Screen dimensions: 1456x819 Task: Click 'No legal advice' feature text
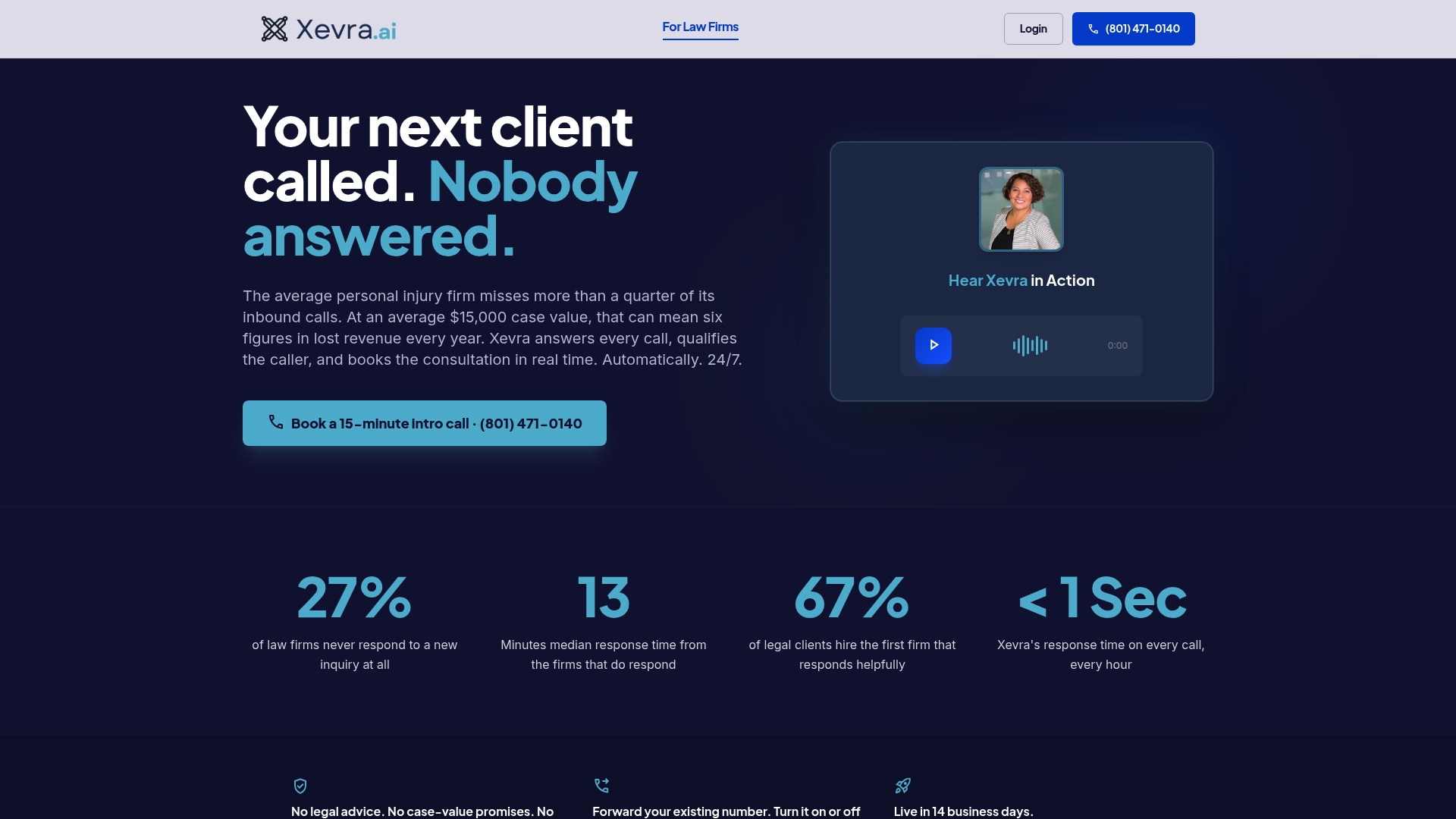coord(422,811)
